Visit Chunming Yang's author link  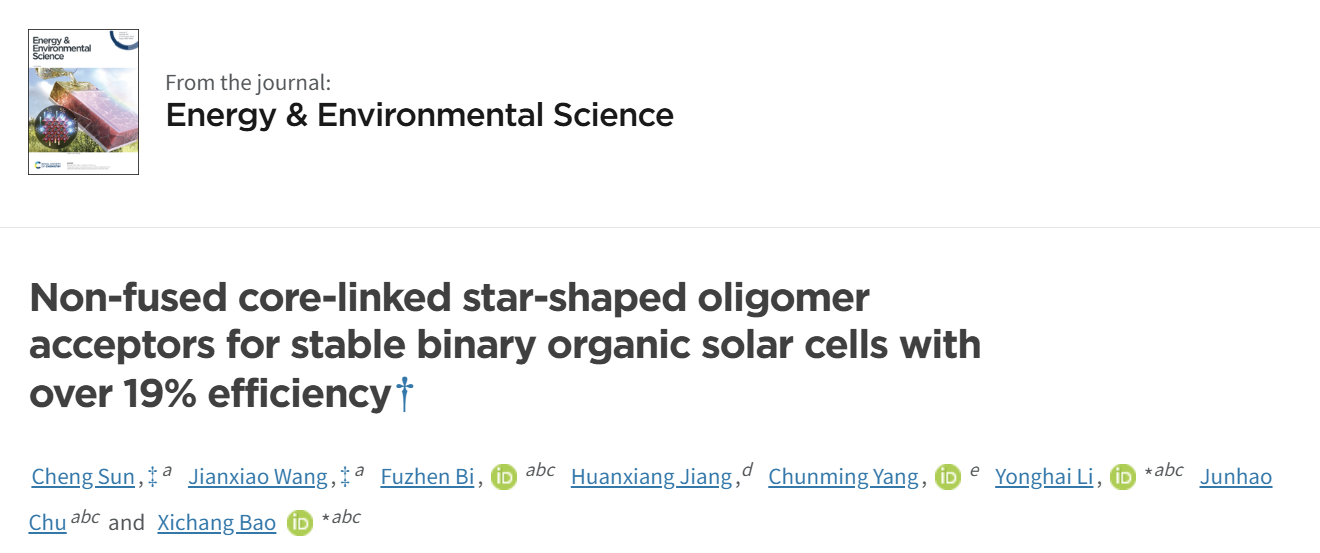click(843, 477)
